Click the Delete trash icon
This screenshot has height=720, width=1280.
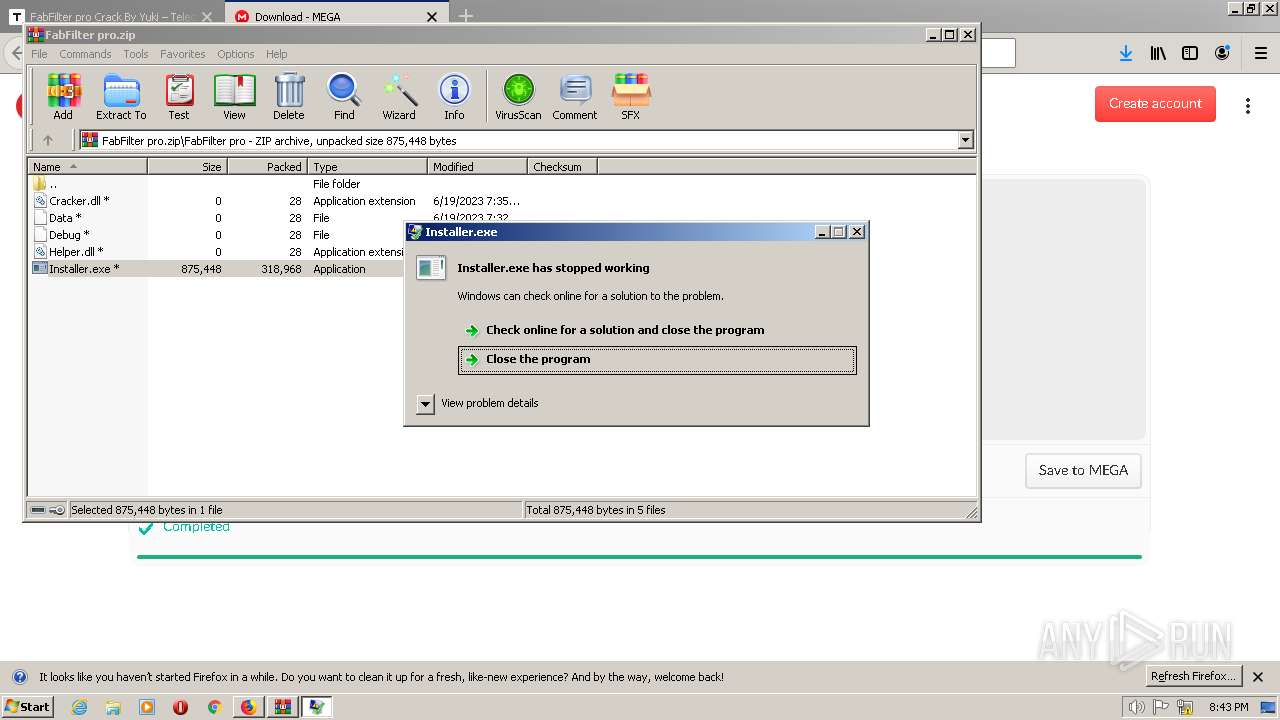tap(289, 97)
